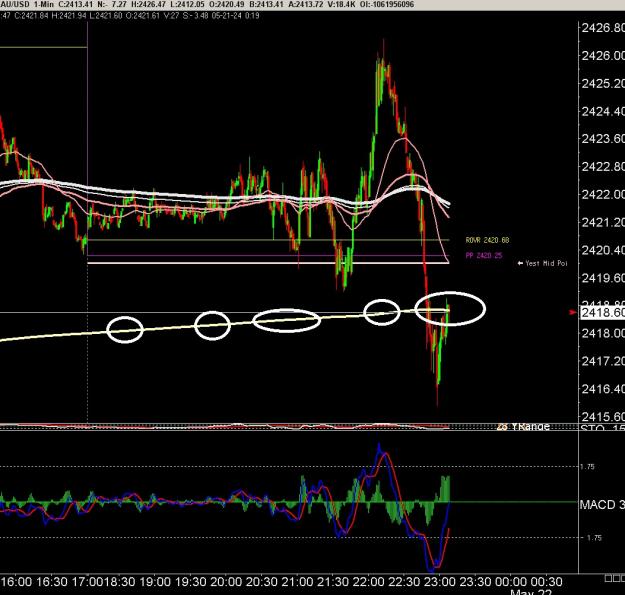Screen dimensions: 625x595
Task: Click the 00:30 time axis label
Action: 546,582
